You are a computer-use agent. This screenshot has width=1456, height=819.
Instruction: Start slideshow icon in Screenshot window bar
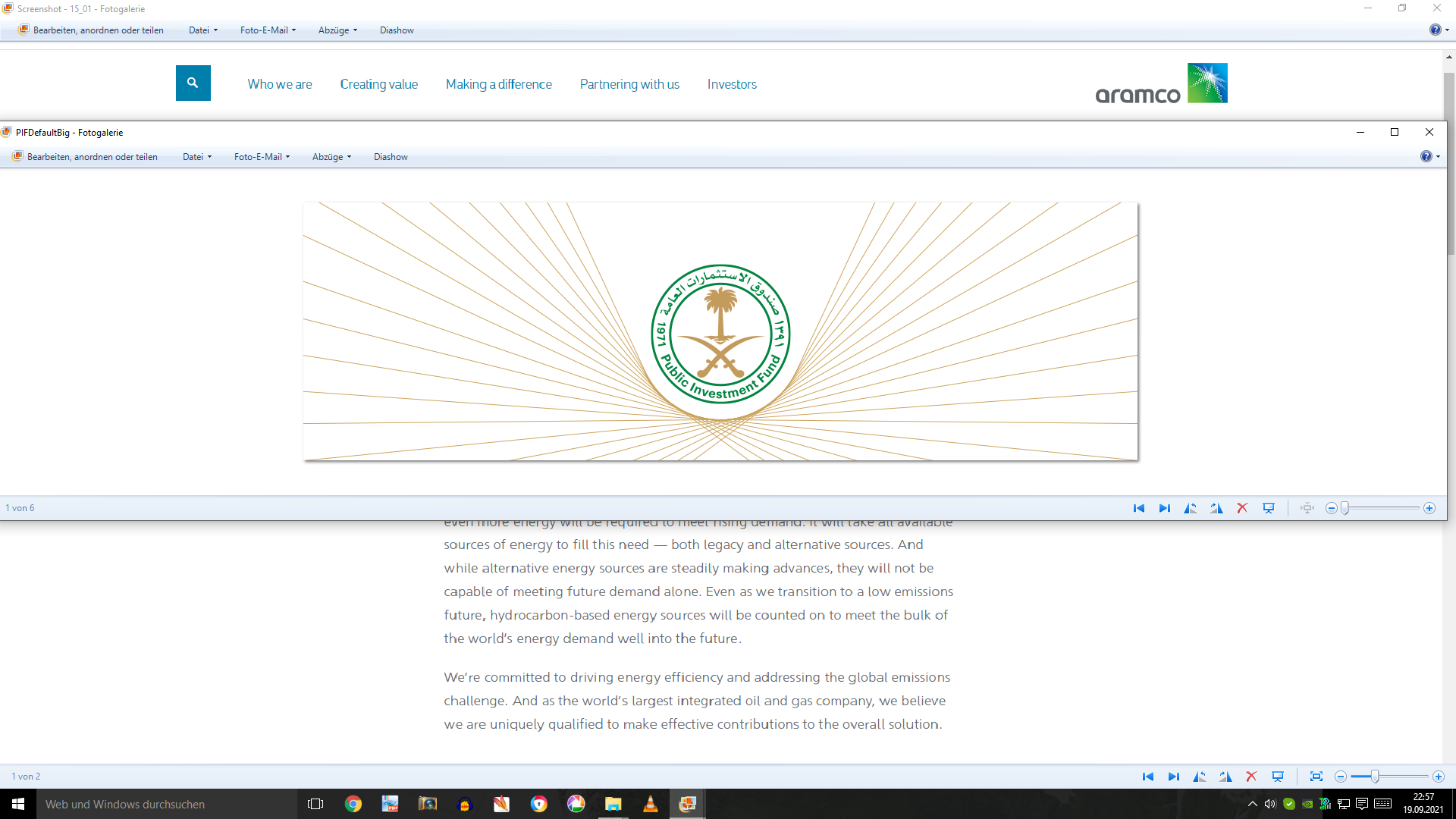[x=1278, y=777]
